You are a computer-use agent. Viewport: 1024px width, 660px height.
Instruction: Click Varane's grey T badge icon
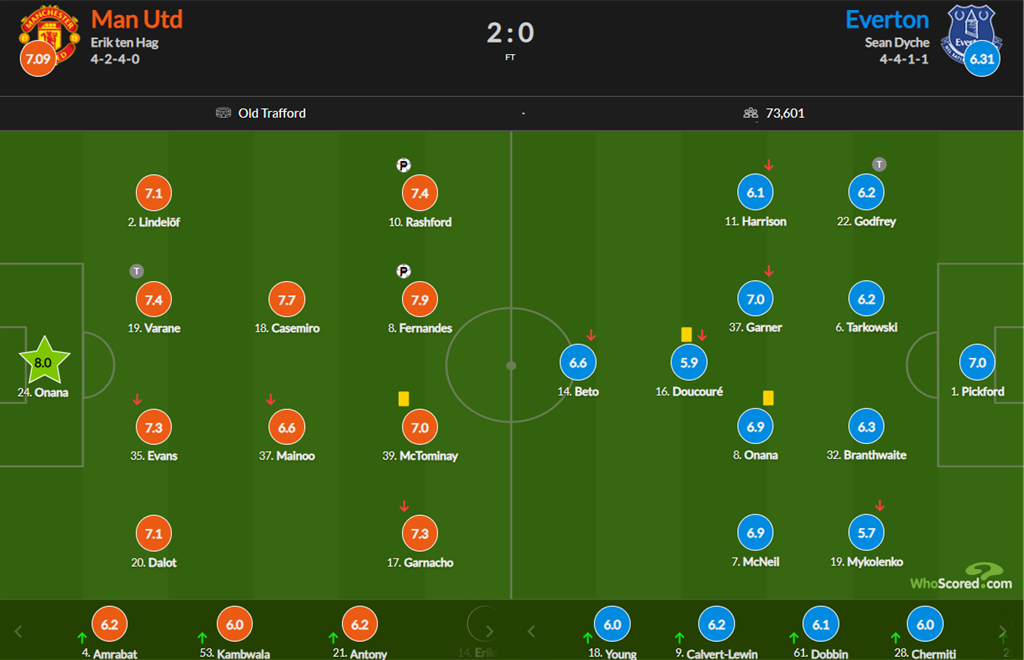137,271
